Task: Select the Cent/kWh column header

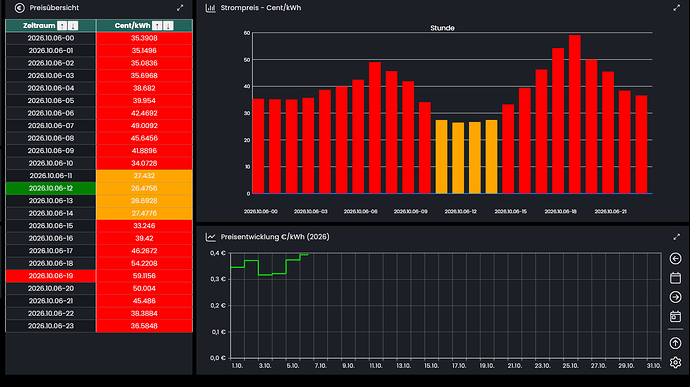Action: (x=144, y=26)
